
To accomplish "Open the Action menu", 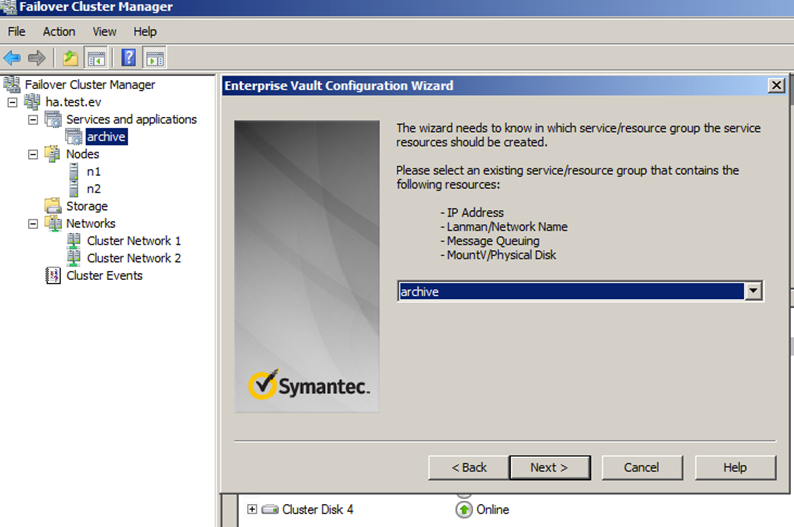I will tap(59, 31).
